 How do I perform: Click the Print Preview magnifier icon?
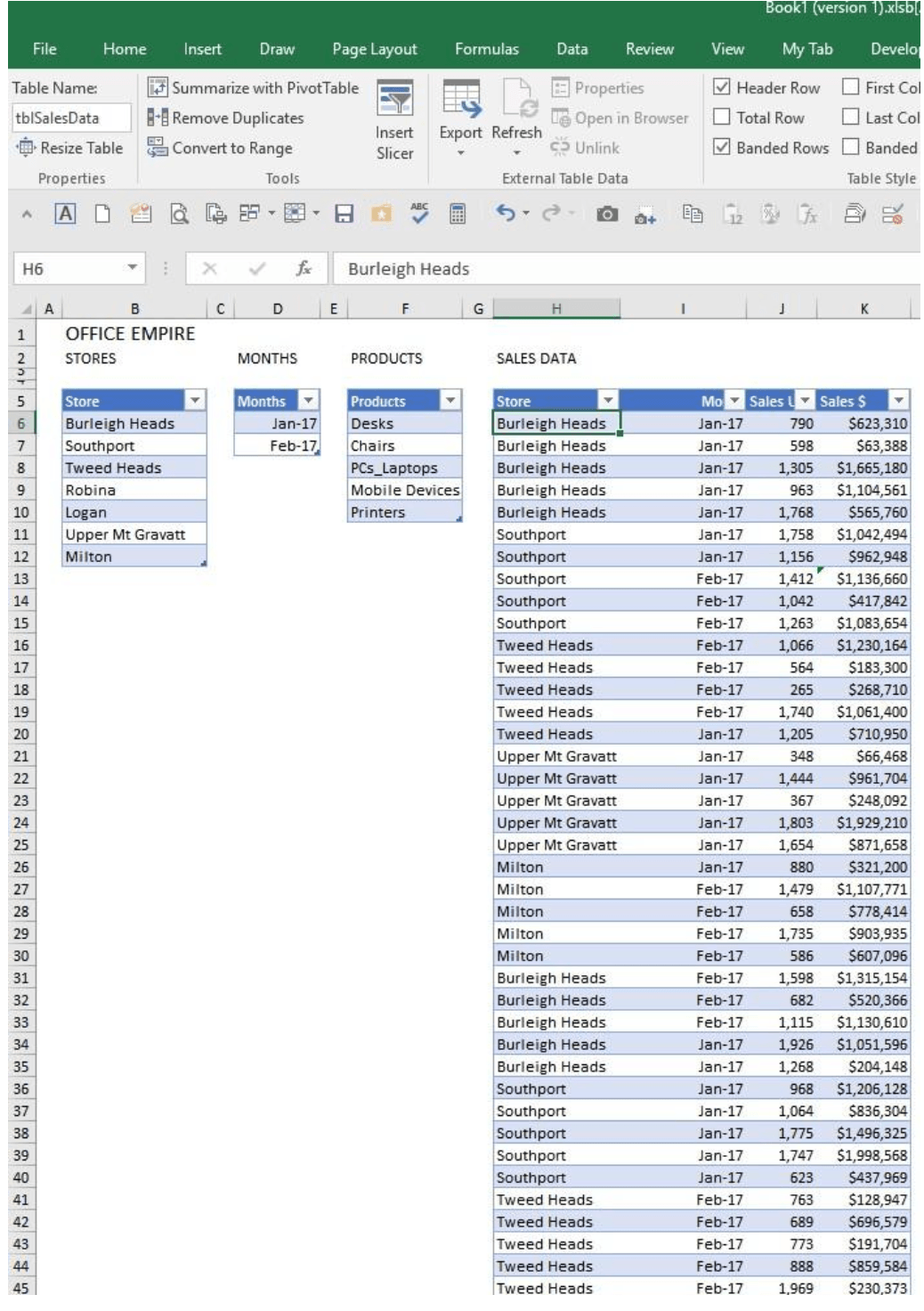[x=179, y=214]
